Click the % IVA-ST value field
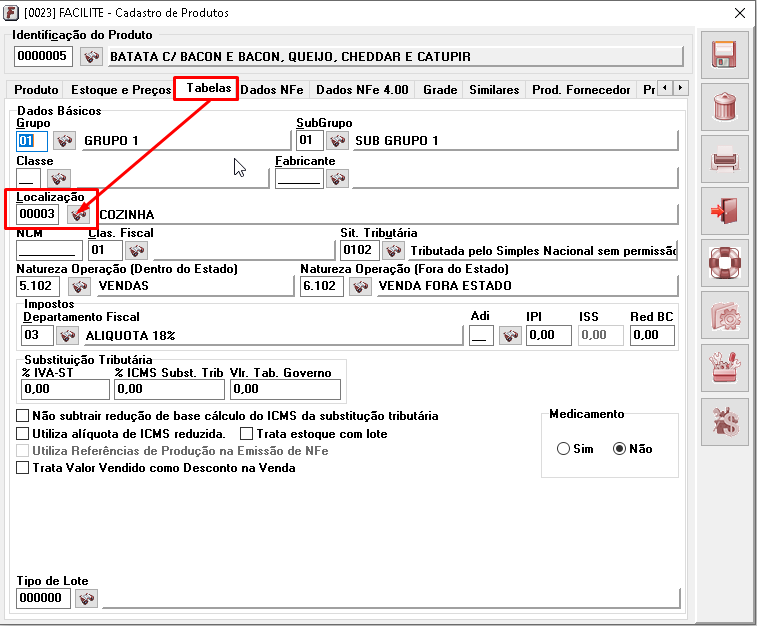This screenshot has height=626, width=757. coord(65,390)
